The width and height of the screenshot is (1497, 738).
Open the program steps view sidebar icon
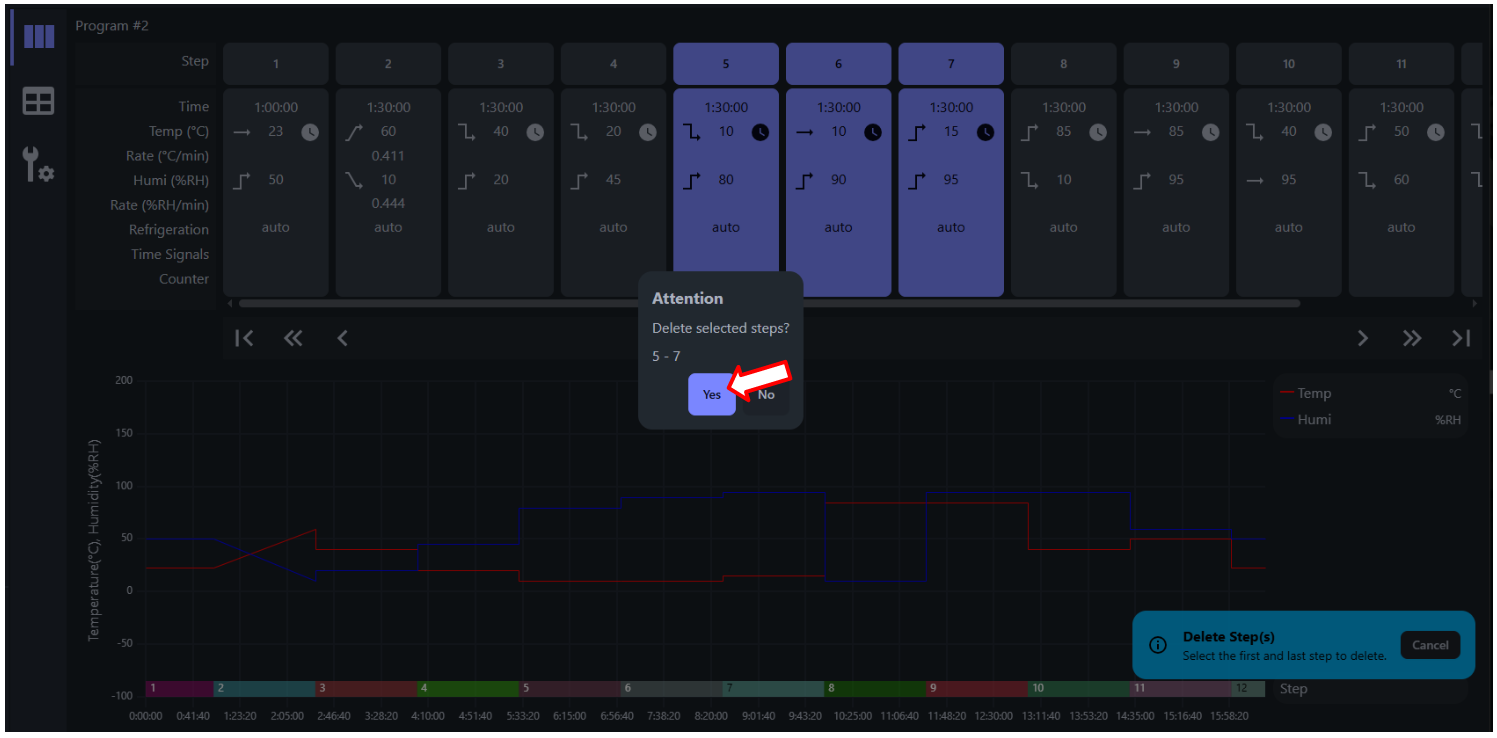[x=39, y=38]
